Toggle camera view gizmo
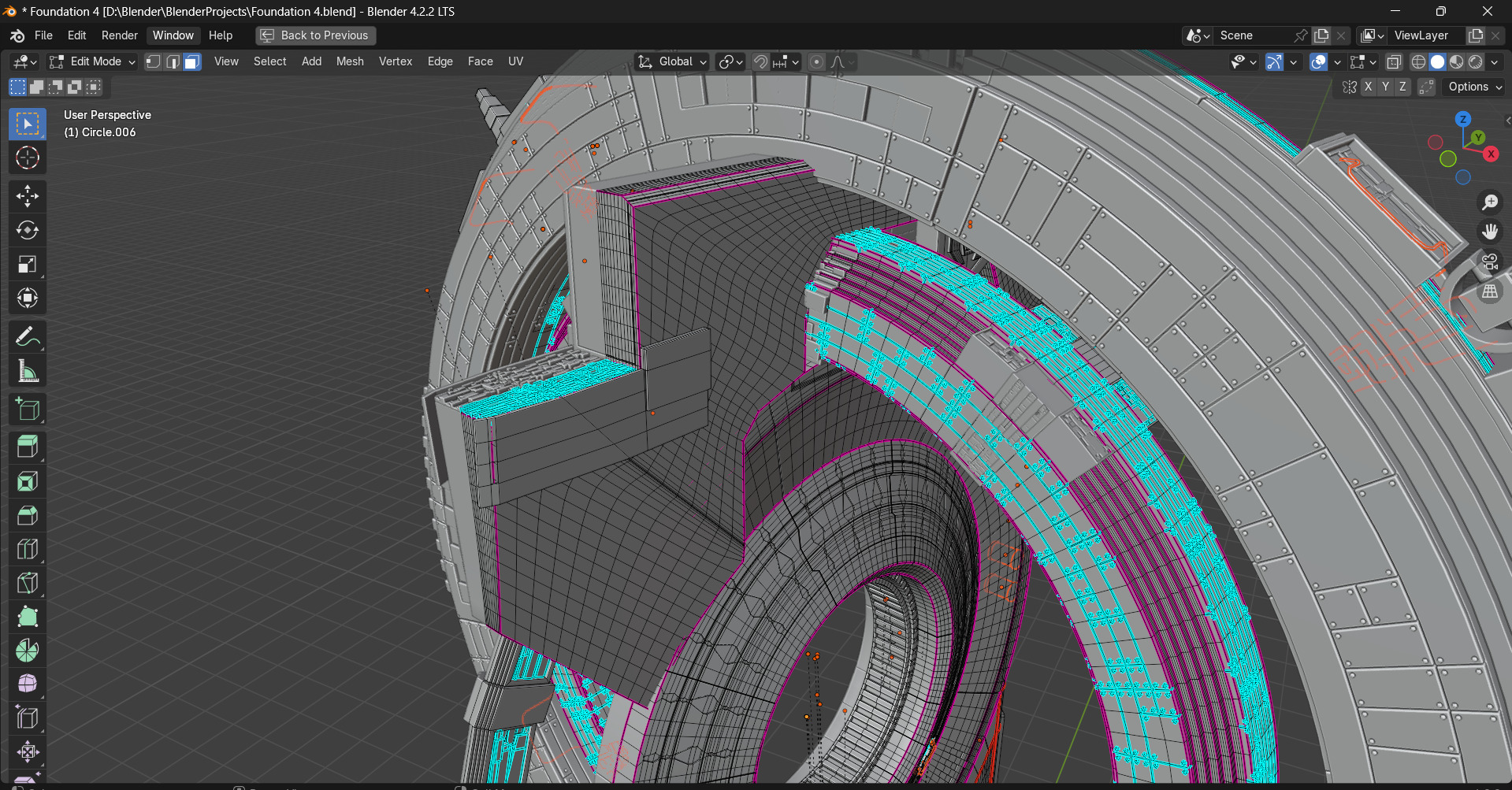1512x790 pixels. click(1490, 261)
